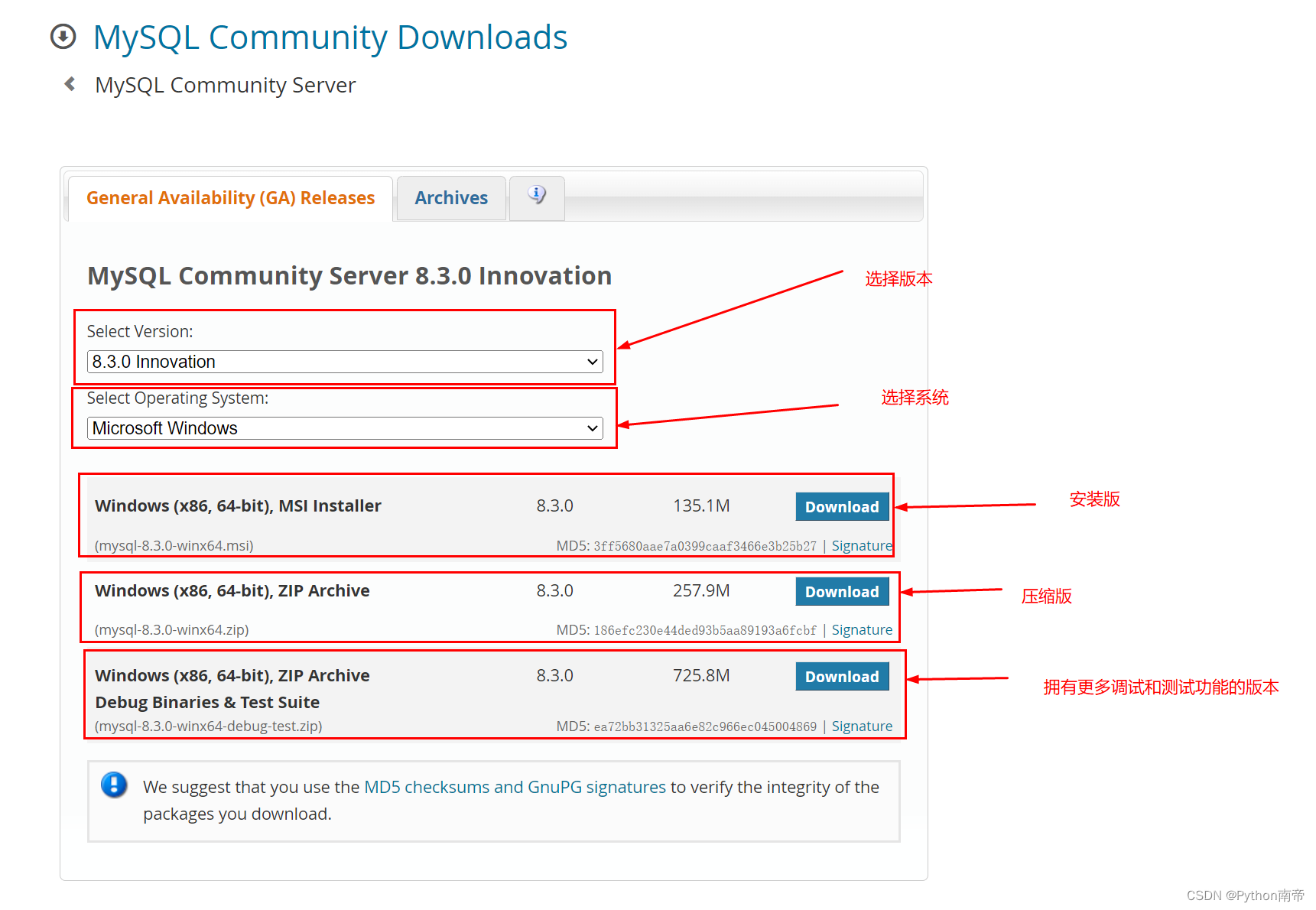Click the blue exclamation info icon
The height and width of the screenshot is (910, 1316).
tap(114, 785)
